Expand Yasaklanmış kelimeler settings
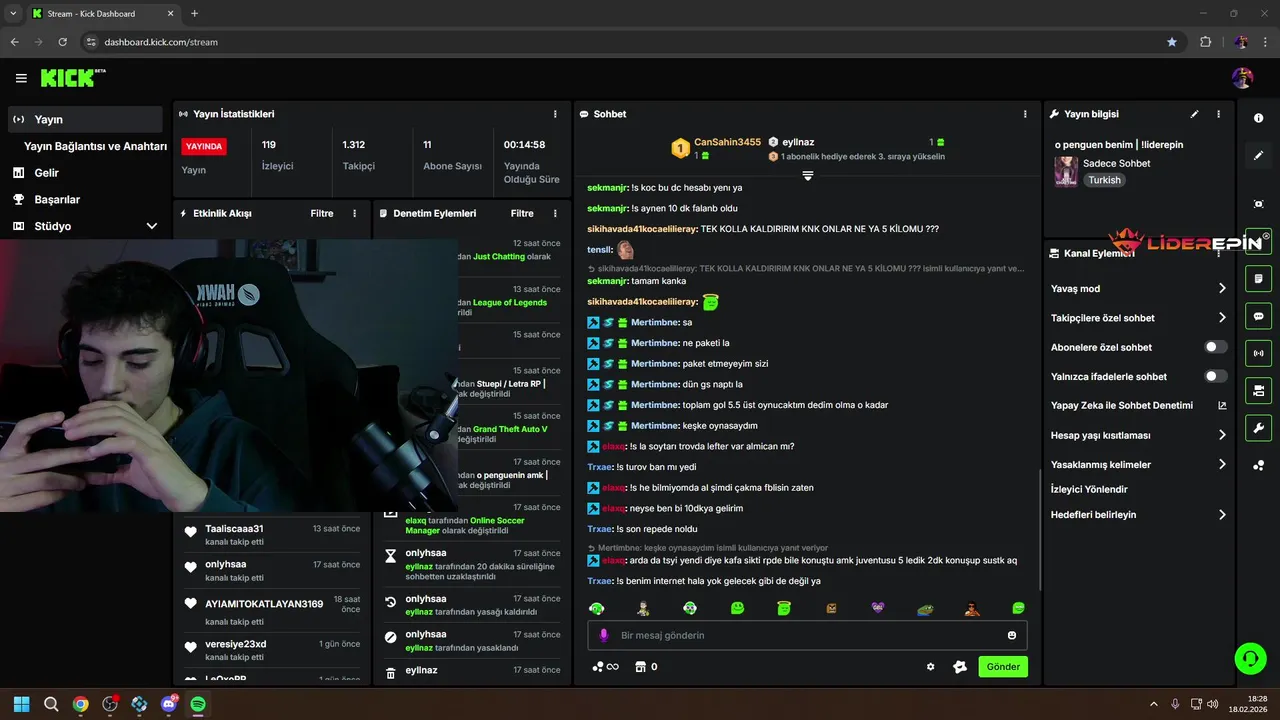Screen dimensions: 1280x720 [1222, 464]
